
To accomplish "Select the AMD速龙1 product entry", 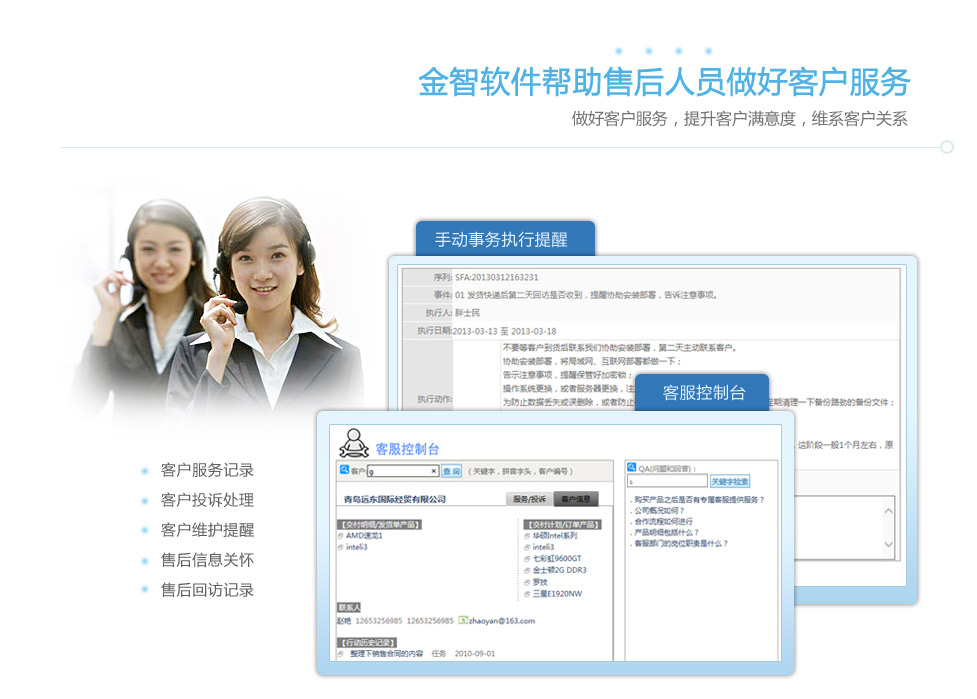I will 365,536.
